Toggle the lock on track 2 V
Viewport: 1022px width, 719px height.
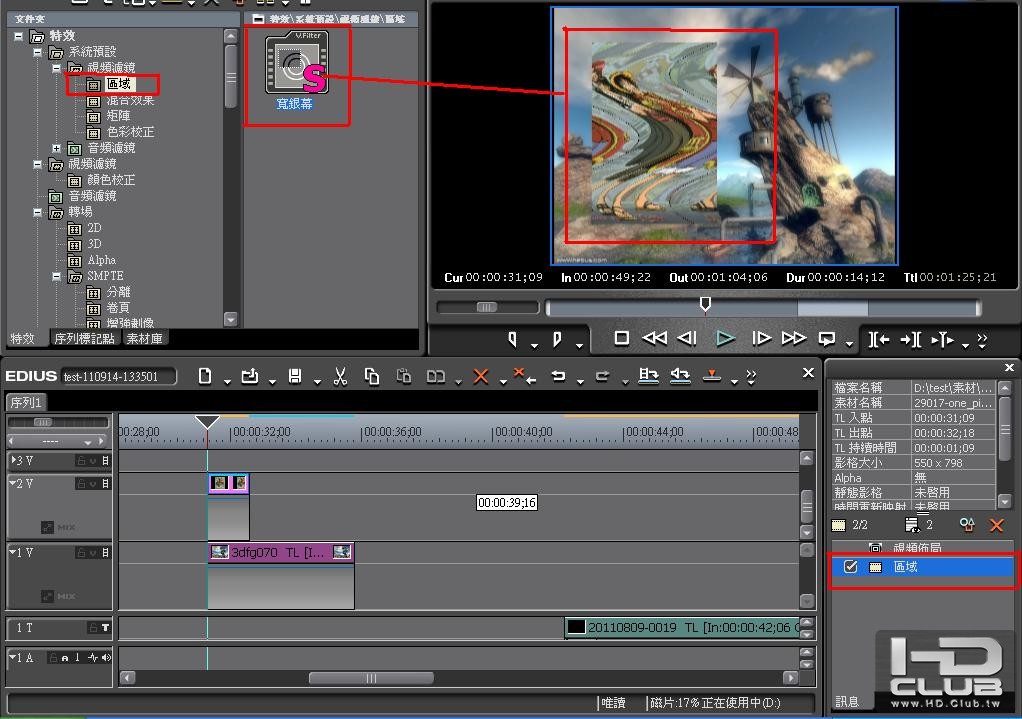[x=81, y=483]
